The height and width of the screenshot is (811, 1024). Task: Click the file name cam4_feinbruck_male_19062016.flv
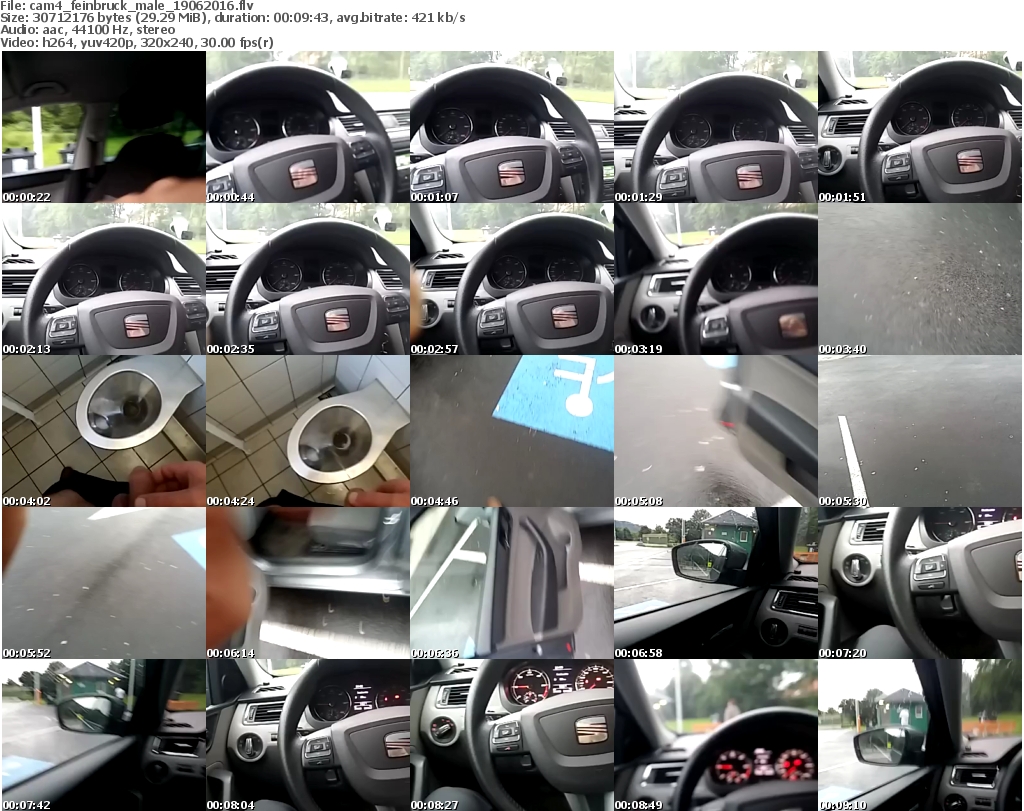[x=141, y=6]
